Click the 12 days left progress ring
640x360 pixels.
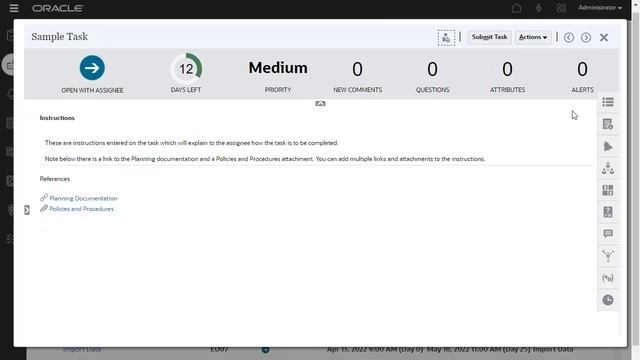186,69
